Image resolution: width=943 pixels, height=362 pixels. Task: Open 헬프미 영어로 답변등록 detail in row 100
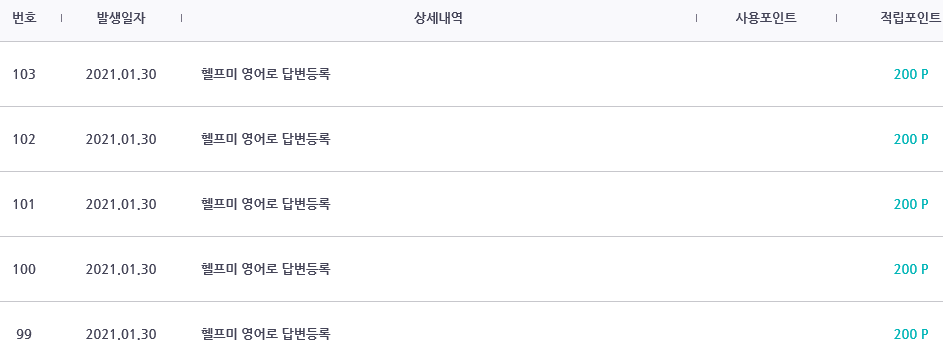point(265,269)
